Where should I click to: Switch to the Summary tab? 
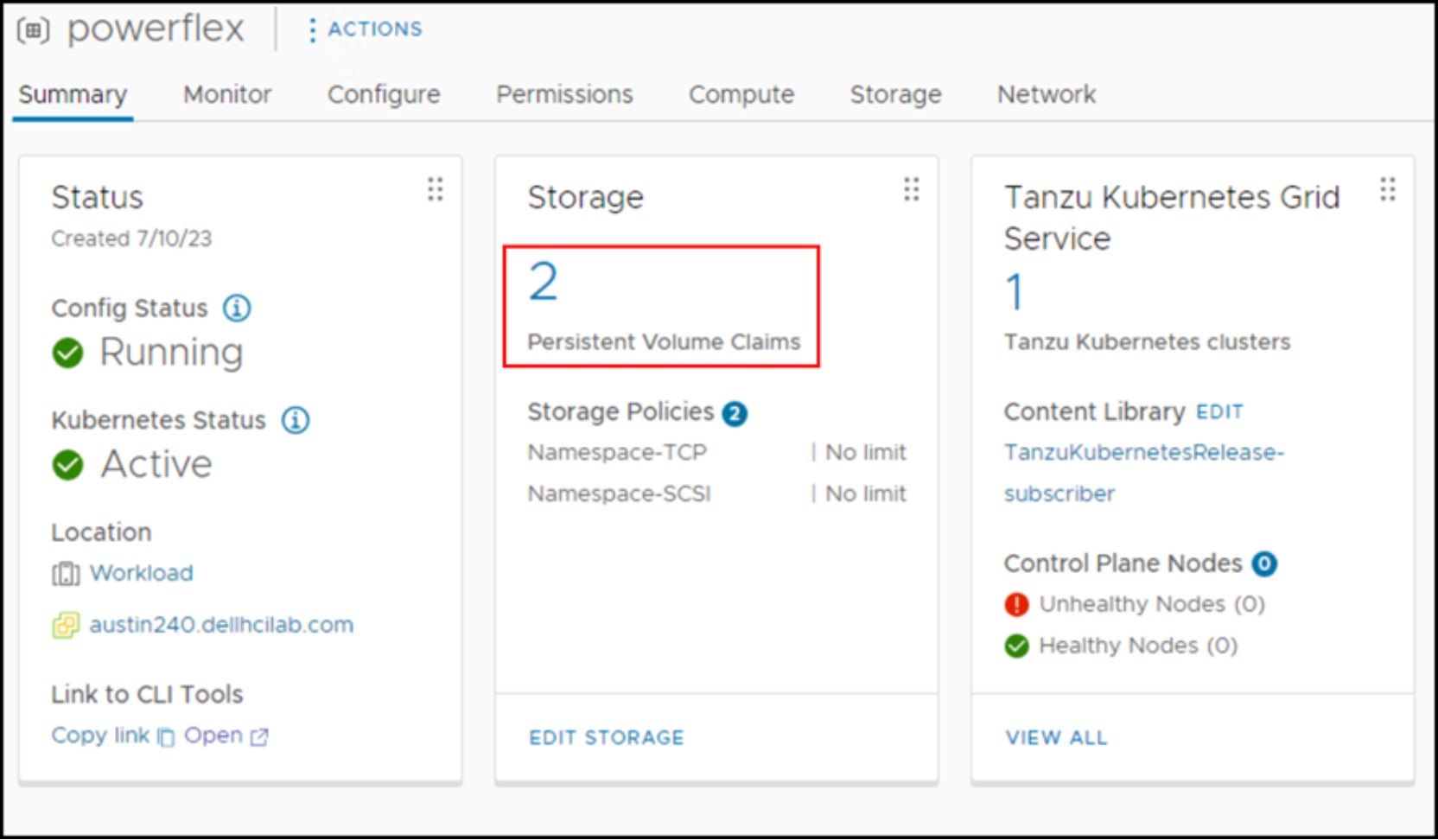coord(73,94)
